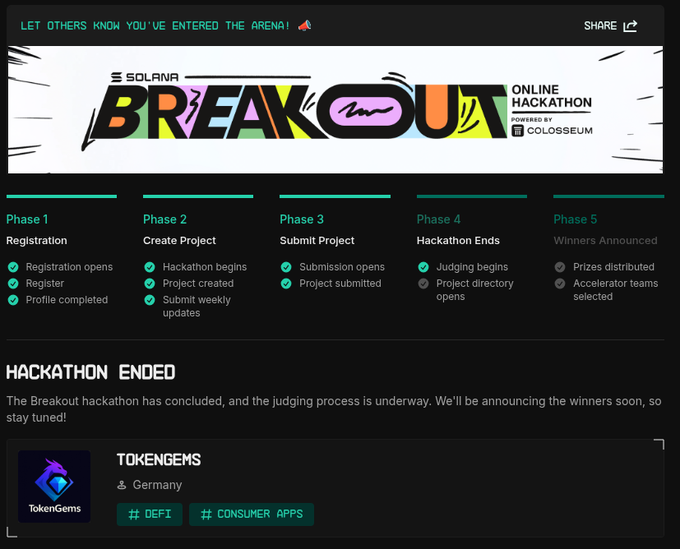Click the Registration opens text
Viewport: 680px width, 549px height.
69,267
